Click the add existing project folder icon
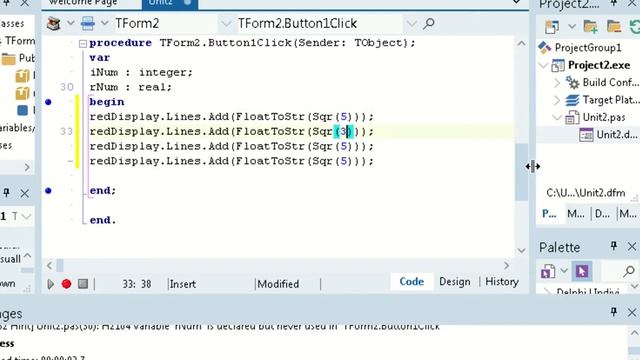The width and height of the screenshot is (640, 360). pos(613,27)
